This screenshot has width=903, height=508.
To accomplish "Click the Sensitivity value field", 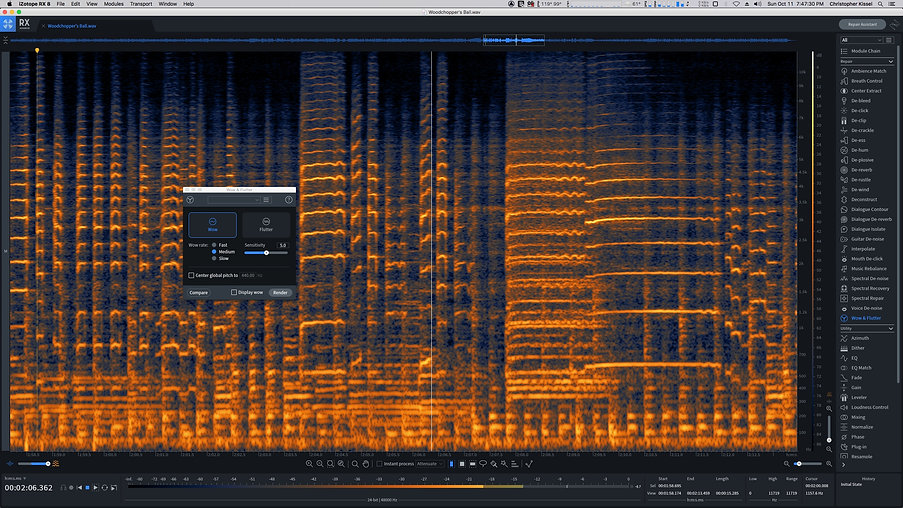I will point(282,245).
